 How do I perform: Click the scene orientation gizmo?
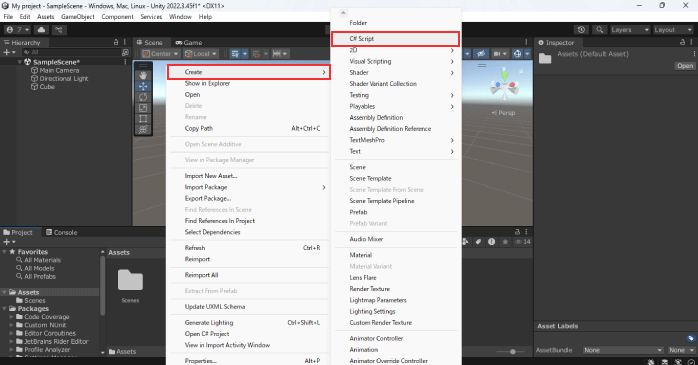[504, 85]
